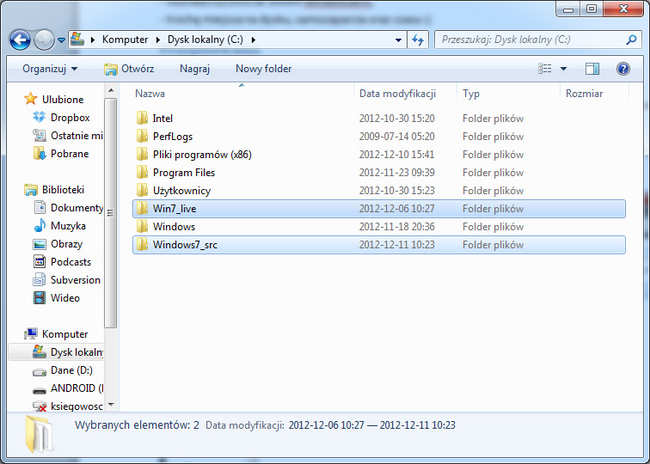Image resolution: width=650 pixels, height=464 pixels.
Task: Sort by Data modyfikacji column header
Action: point(397,94)
